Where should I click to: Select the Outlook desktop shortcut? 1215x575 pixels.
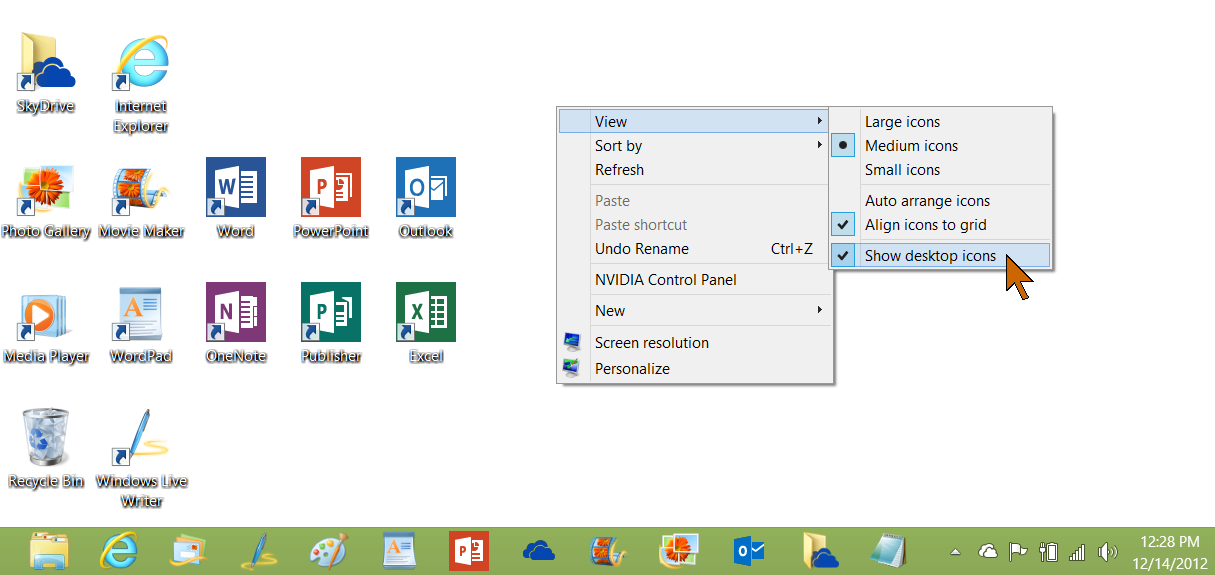point(426,198)
